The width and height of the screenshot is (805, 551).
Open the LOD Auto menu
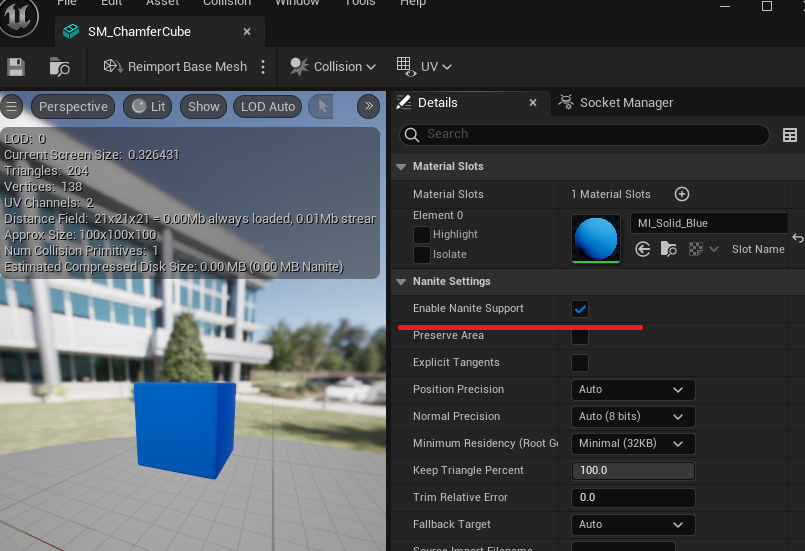point(267,107)
